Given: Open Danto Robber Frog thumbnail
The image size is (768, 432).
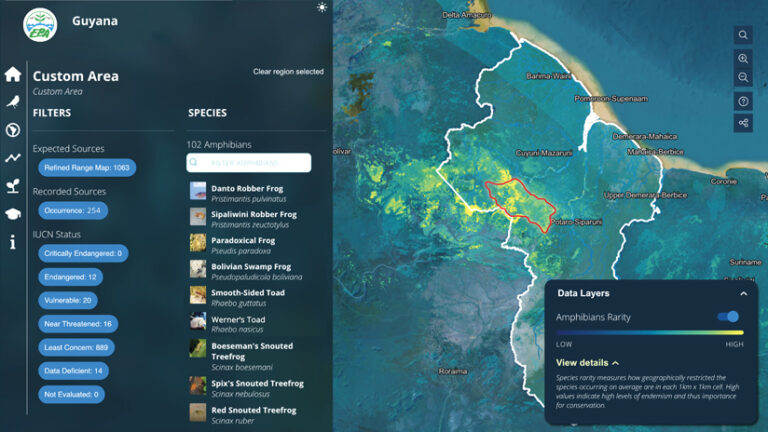Looking at the screenshot, I should point(198,191).
